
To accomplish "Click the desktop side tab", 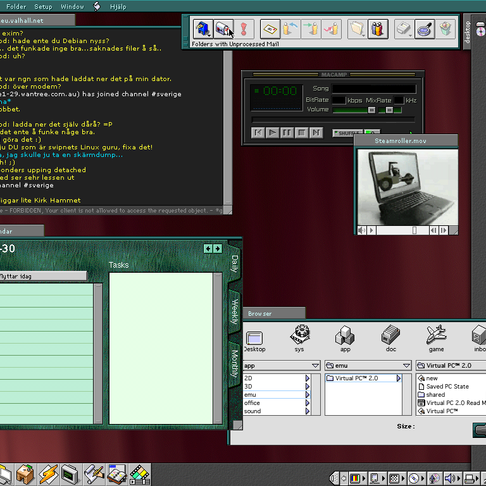I will [x=467, y=32].
